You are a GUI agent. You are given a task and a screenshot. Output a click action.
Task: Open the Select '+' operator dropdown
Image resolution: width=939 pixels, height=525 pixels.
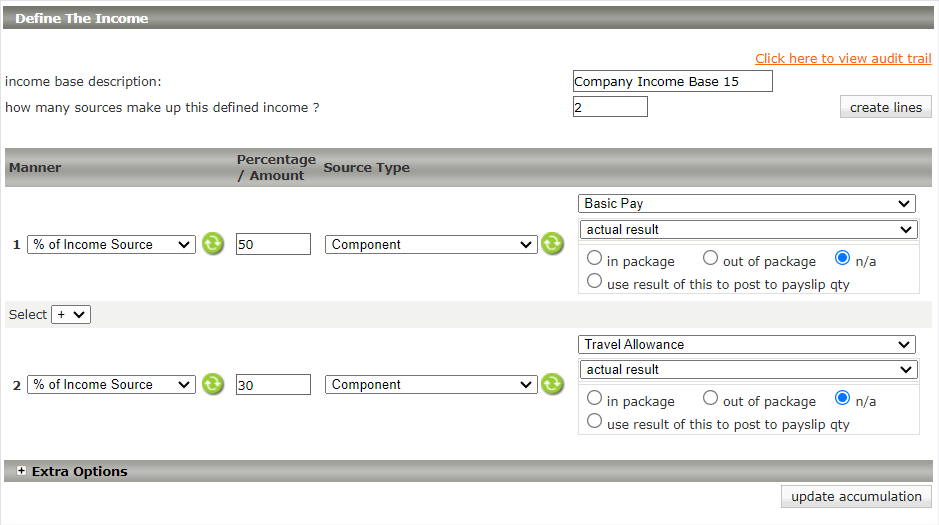(71, 314)
